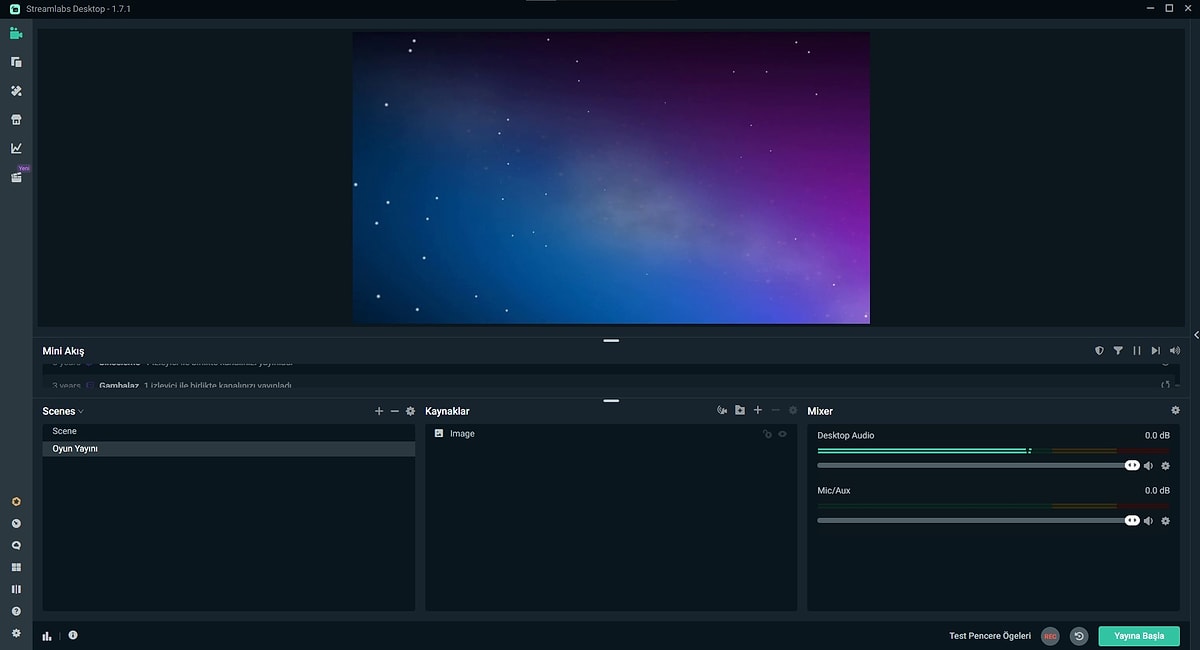Open the filter icon in Mini Akış
The height and width of the screenshot is (650, 1200).
click(1118, 350)
